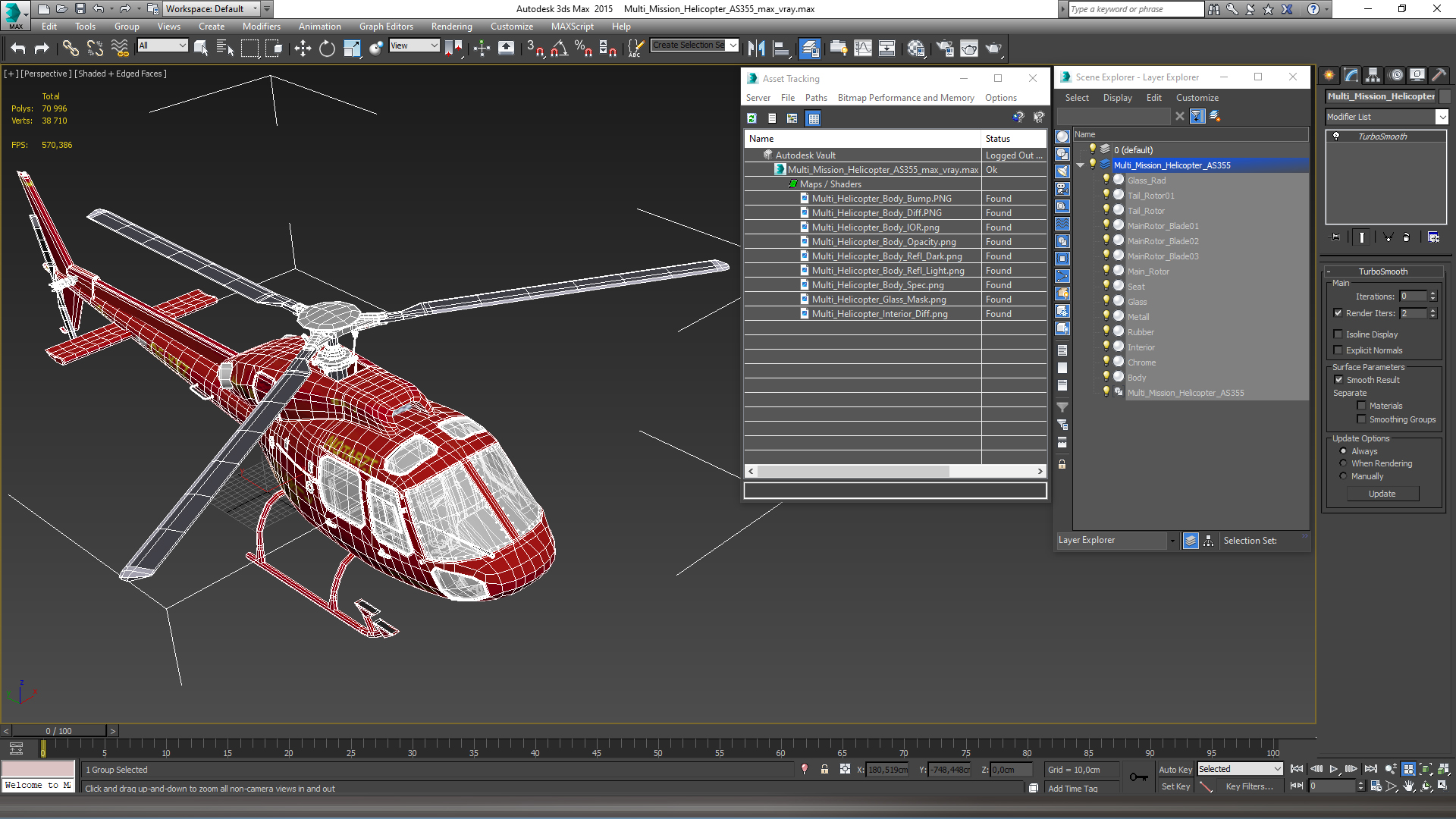Activate Bind to Space Warp tool
The image size is (1456, 819).
pyautogui.click(x=120, y=49)
